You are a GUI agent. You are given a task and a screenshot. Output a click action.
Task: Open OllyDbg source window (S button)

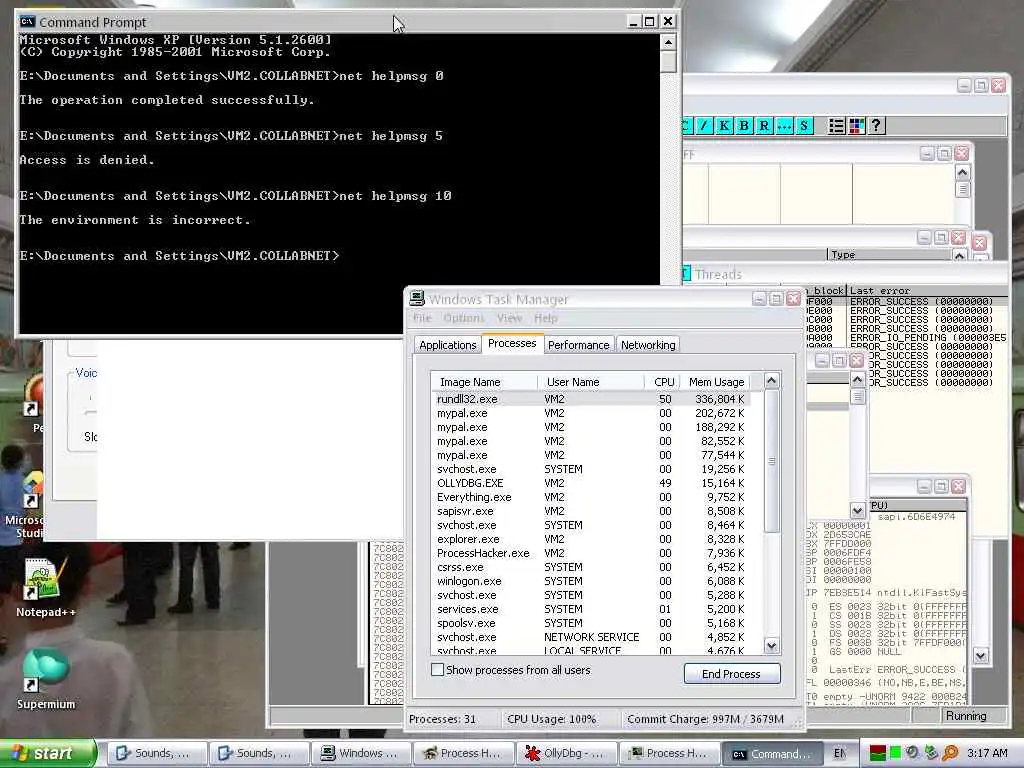click(x=805, y=125)
